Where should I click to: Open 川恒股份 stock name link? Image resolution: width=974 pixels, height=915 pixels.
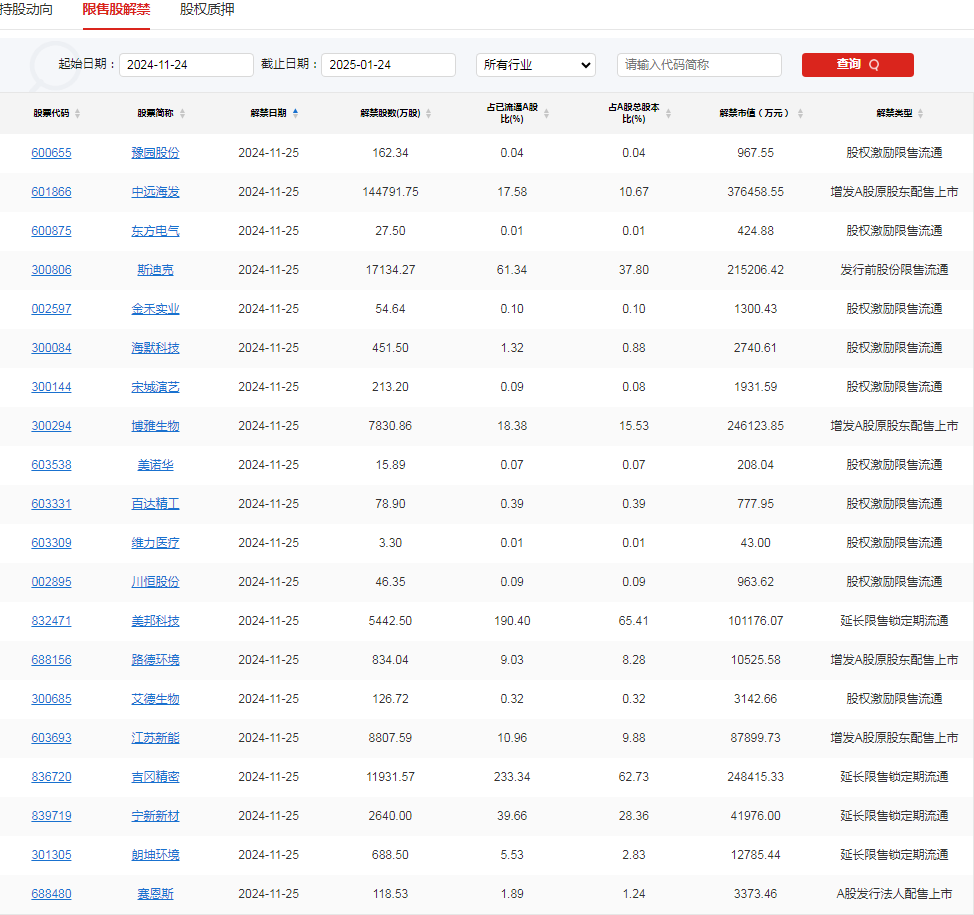pos(155,582)
